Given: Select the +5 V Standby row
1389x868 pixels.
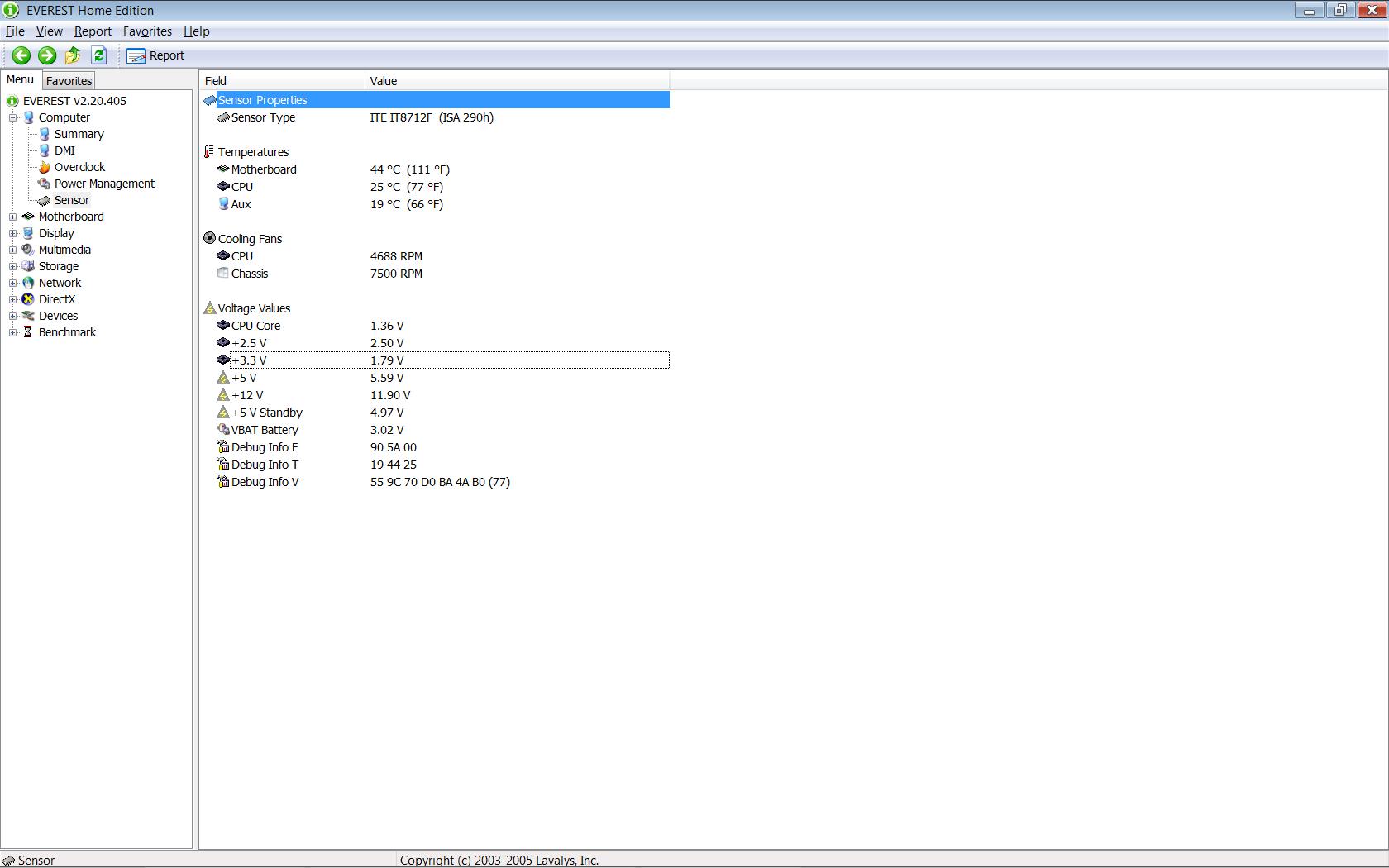Looking at the screenshot, I should coord(436,413).
